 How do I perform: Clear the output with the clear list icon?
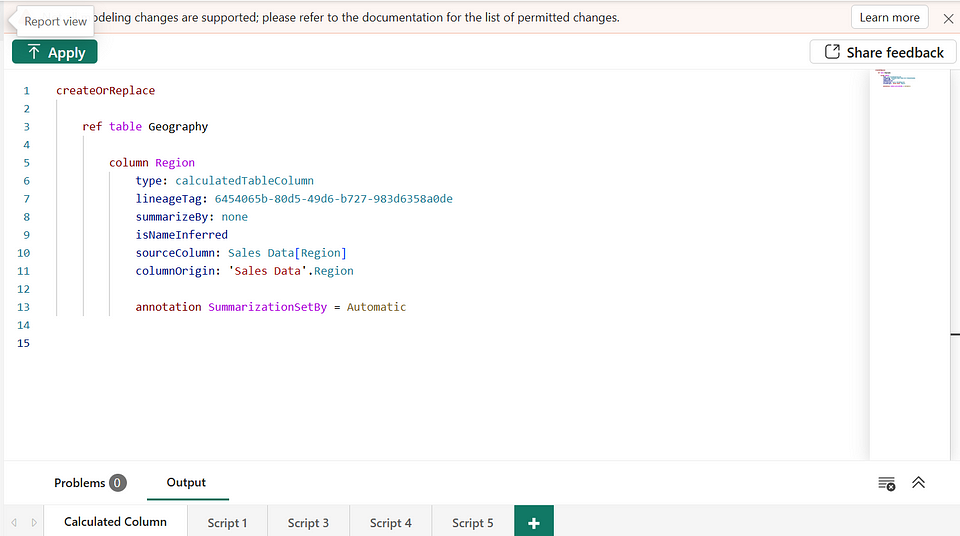[887, 483]
